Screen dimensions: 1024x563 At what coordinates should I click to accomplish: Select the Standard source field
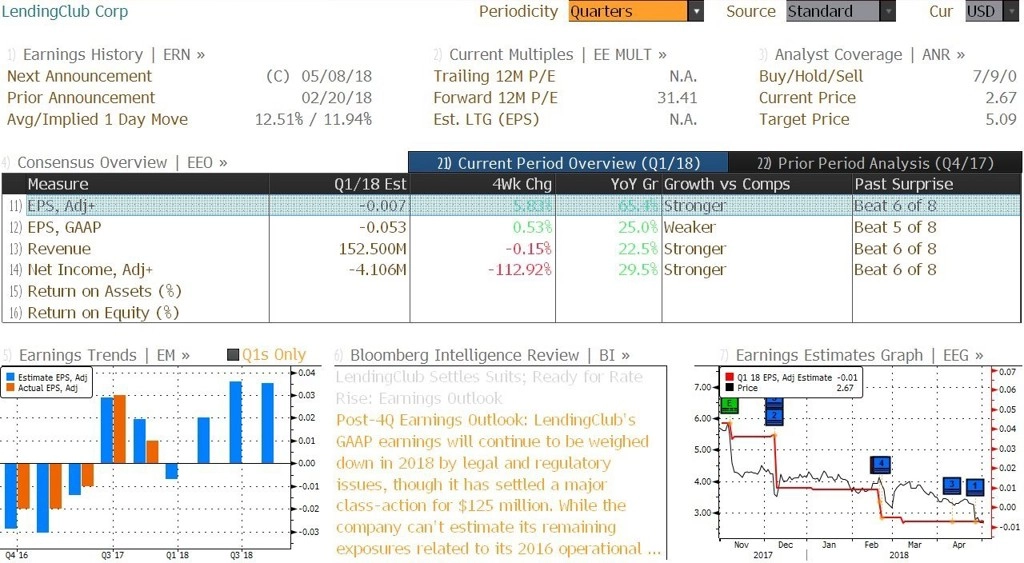pyautogui.click(x=833, y=11)
